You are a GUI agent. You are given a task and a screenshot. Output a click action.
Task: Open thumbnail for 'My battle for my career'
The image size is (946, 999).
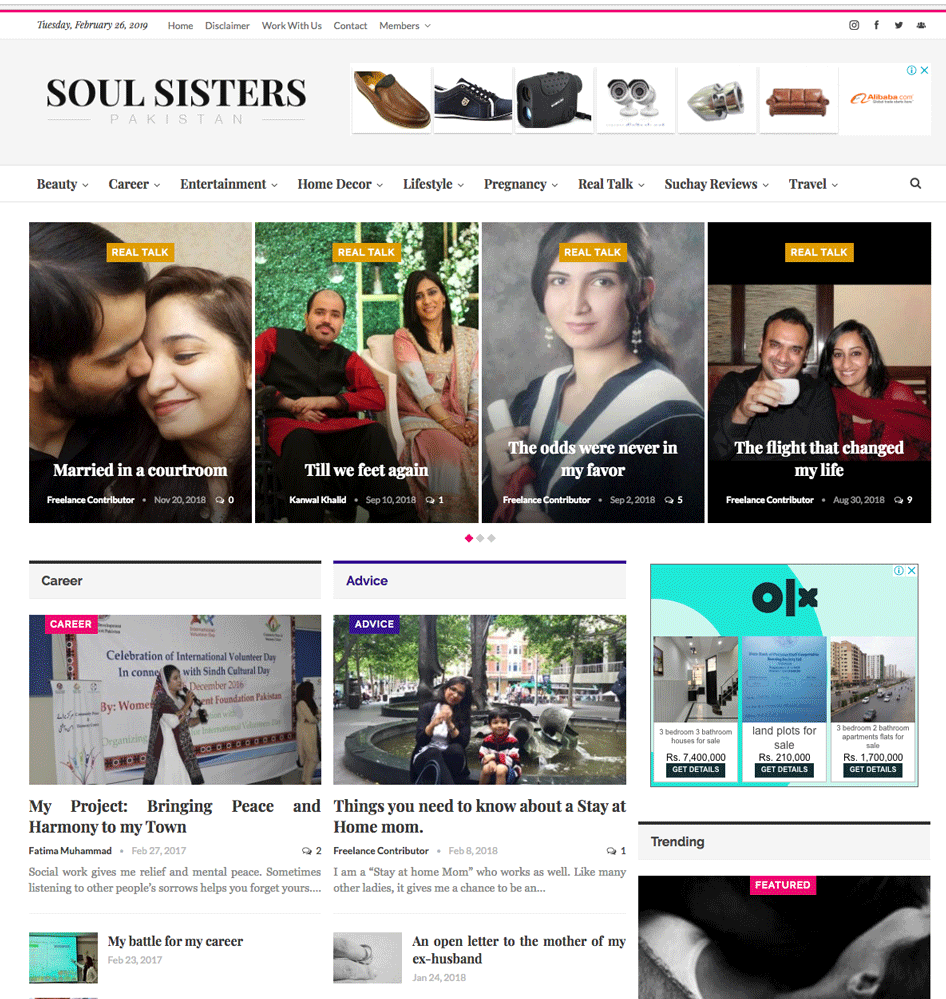pos(63,958)
